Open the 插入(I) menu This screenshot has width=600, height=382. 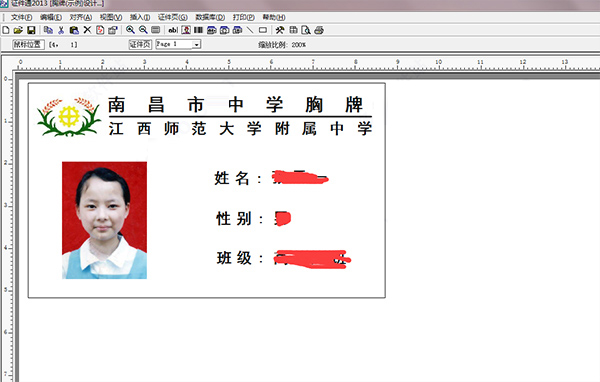140,17
